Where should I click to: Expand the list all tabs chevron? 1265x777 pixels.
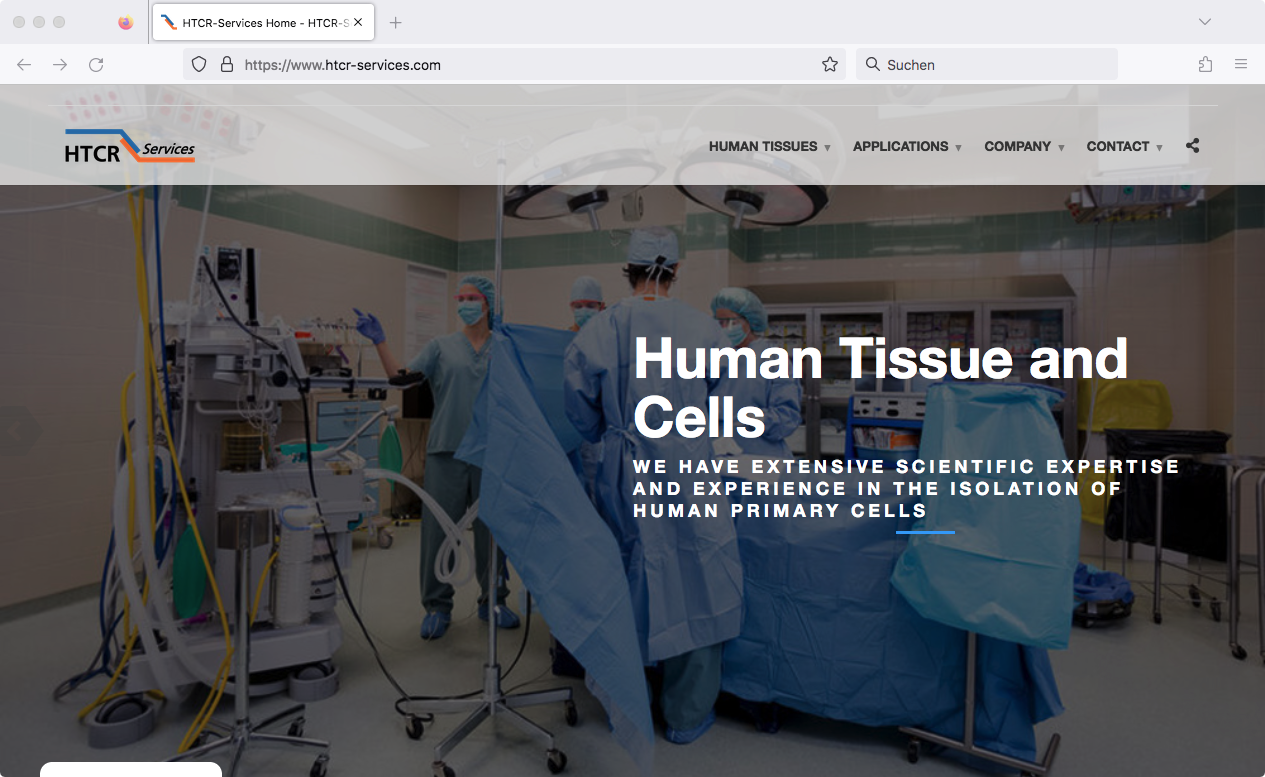click(1205, 22)
